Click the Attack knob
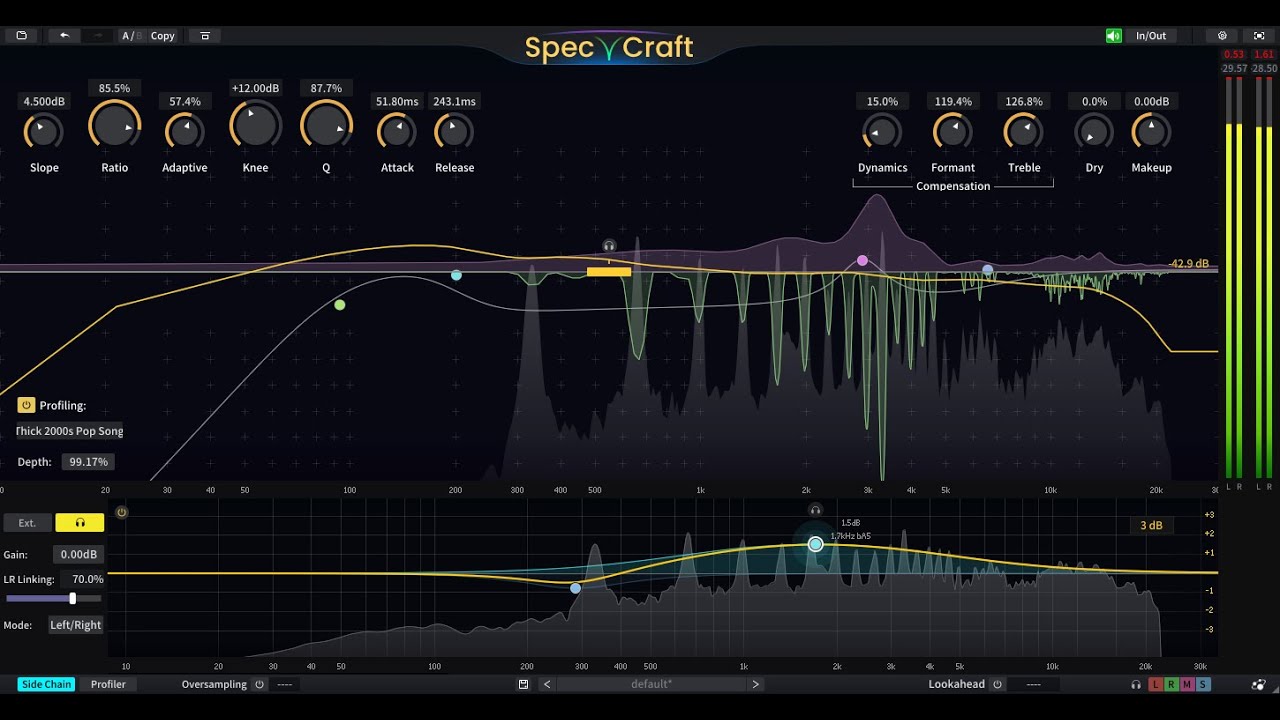 point(397,131)
